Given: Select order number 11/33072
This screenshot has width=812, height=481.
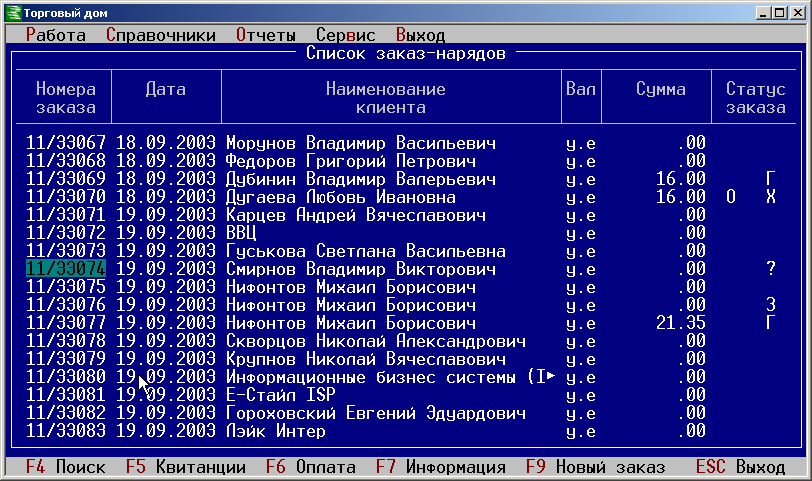Looking at the screenshot, I should [x=66, y=232].
